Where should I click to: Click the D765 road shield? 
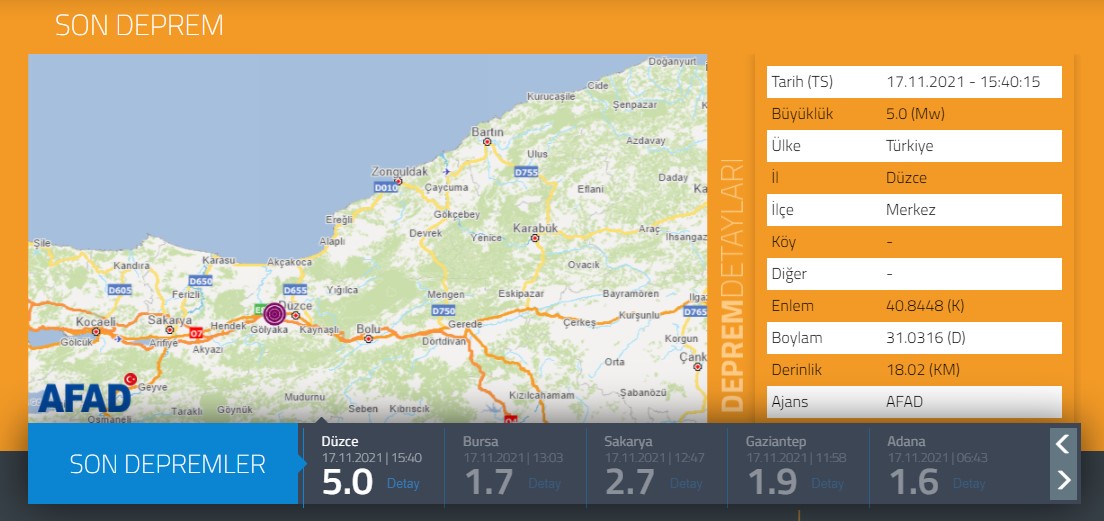click(695, 312)
